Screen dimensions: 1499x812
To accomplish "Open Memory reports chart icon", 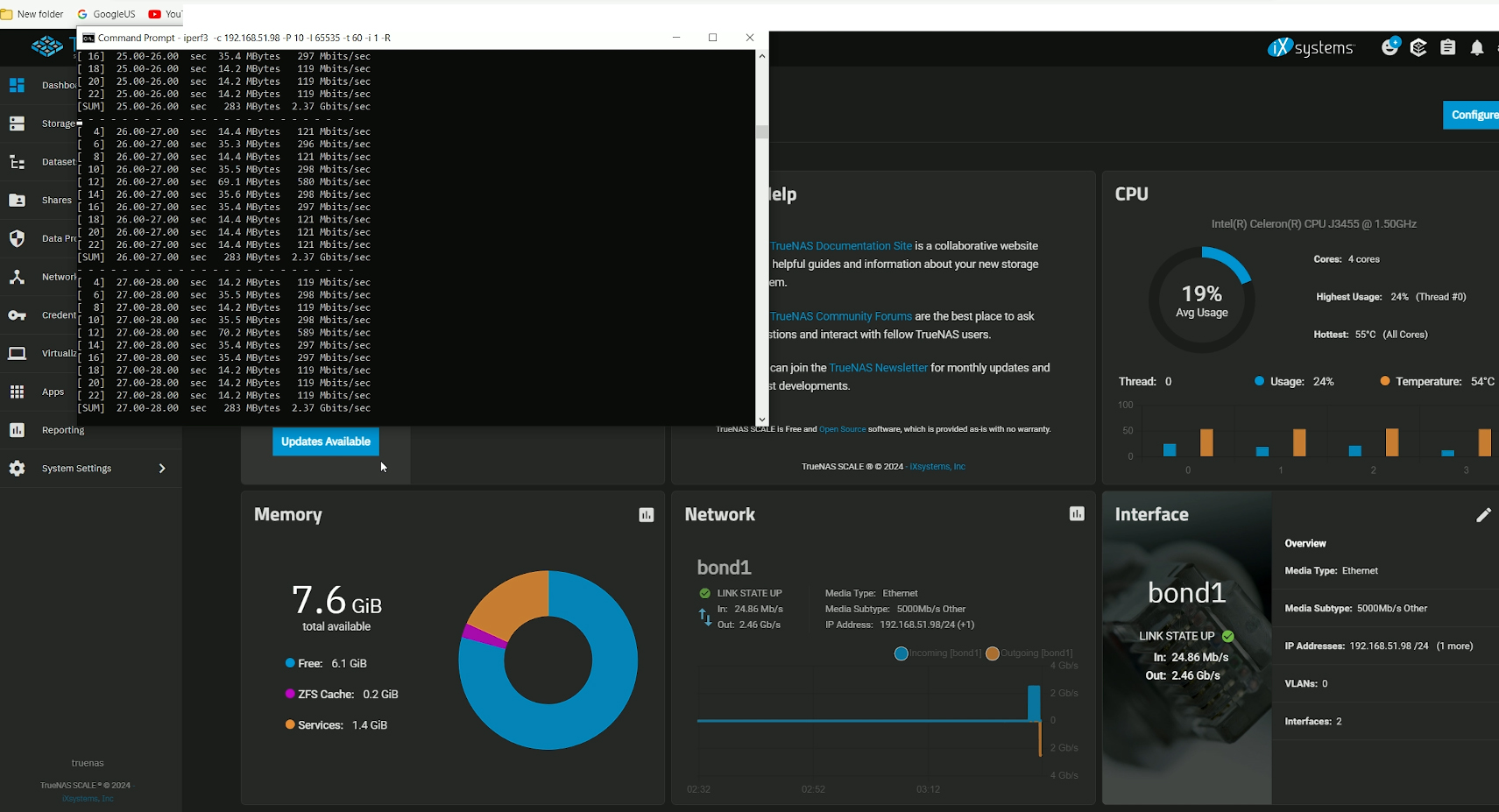I will pyautogui.click(x=647, y=515).
